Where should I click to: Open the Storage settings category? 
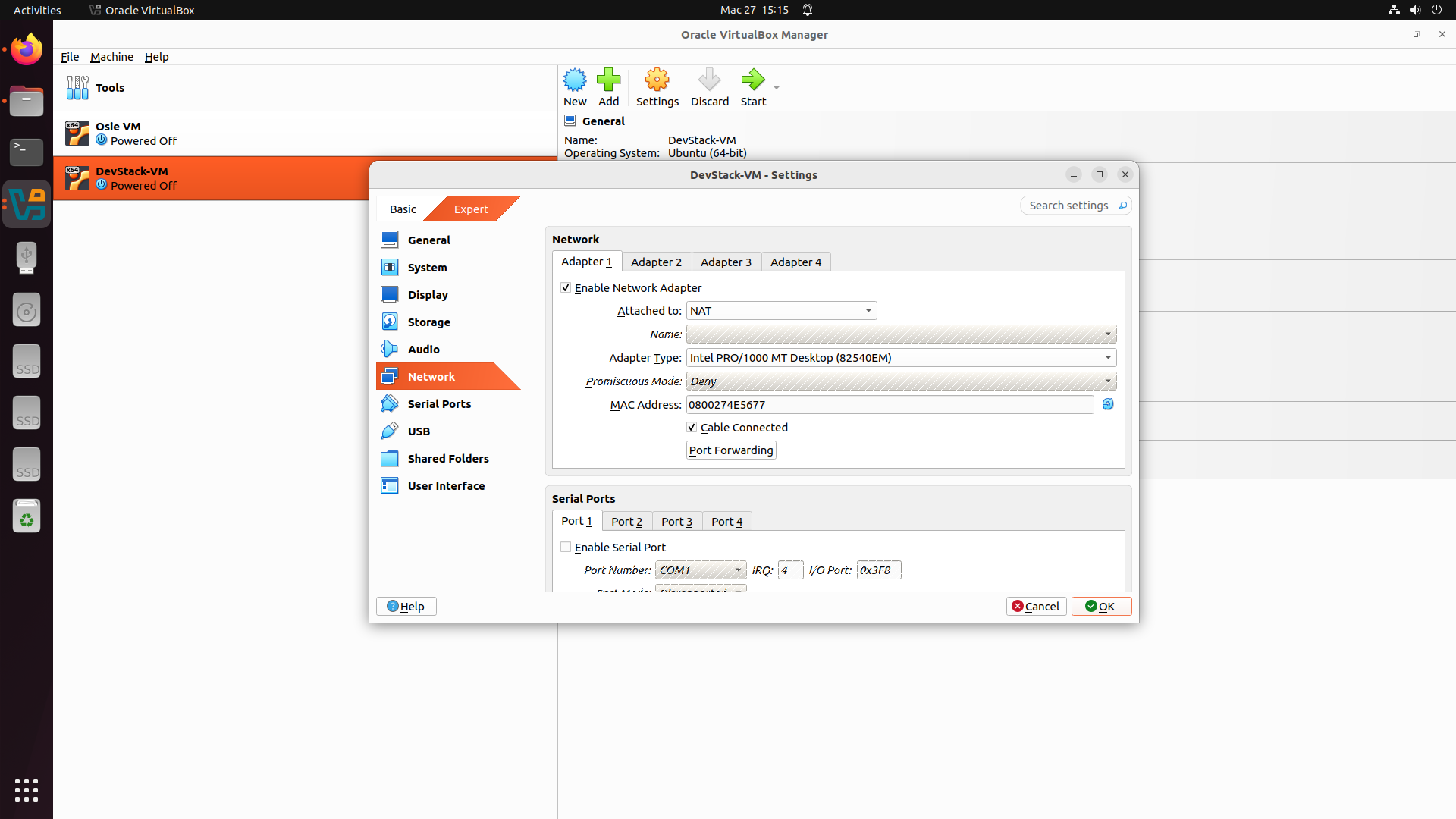click(448, 322)
